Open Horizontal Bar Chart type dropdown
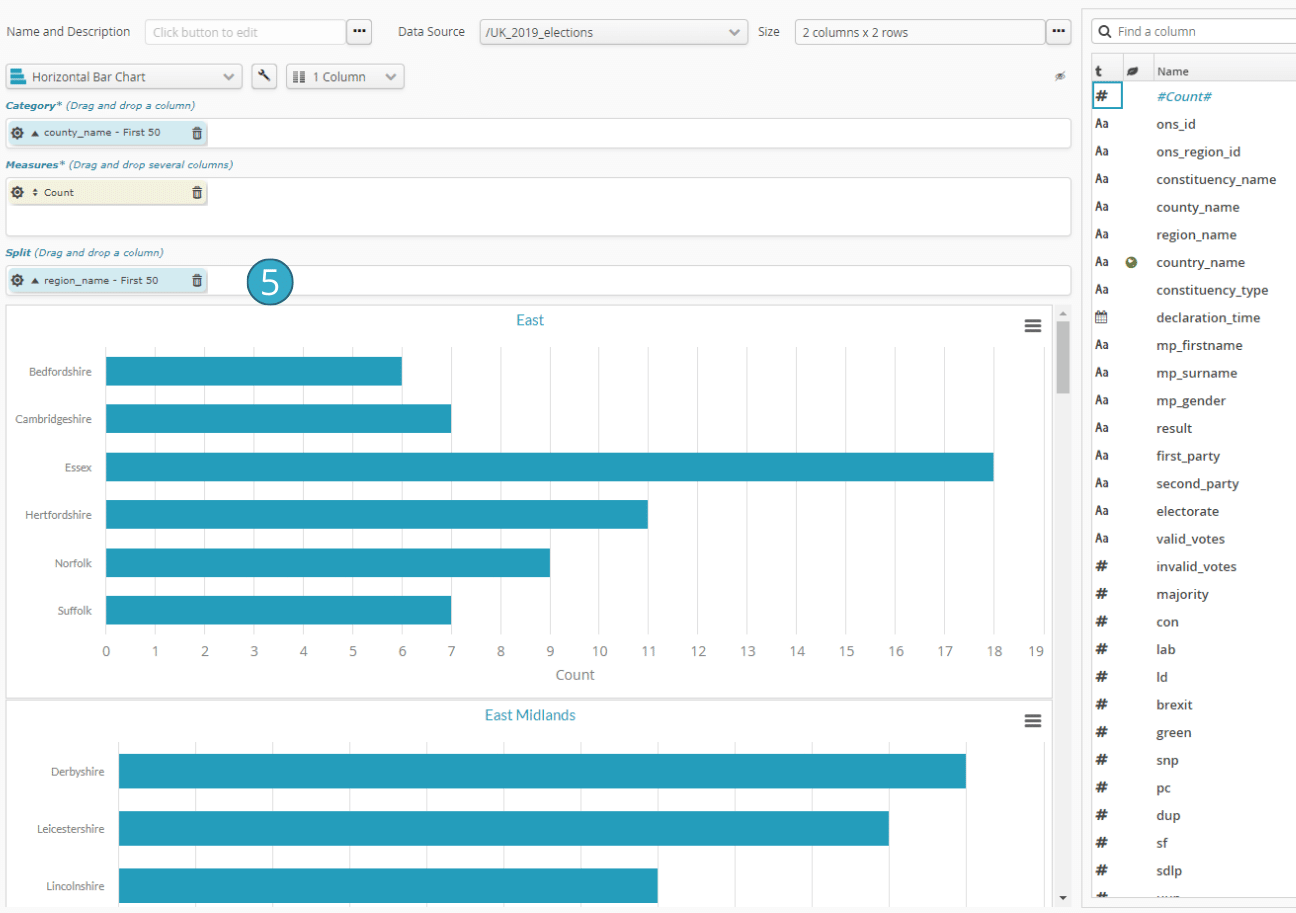1296x913 pixels. (x=124, y=76)
